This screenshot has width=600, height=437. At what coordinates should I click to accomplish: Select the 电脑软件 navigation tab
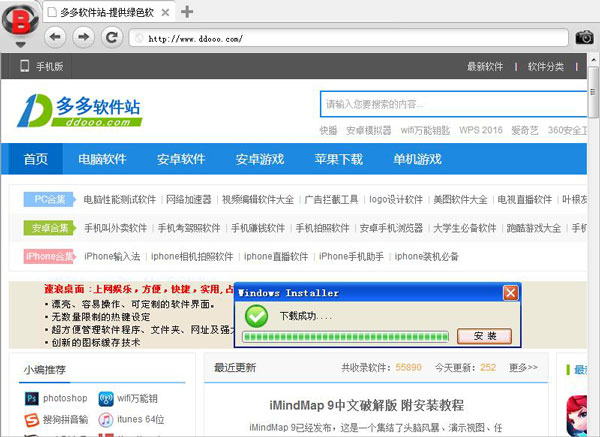102,159
